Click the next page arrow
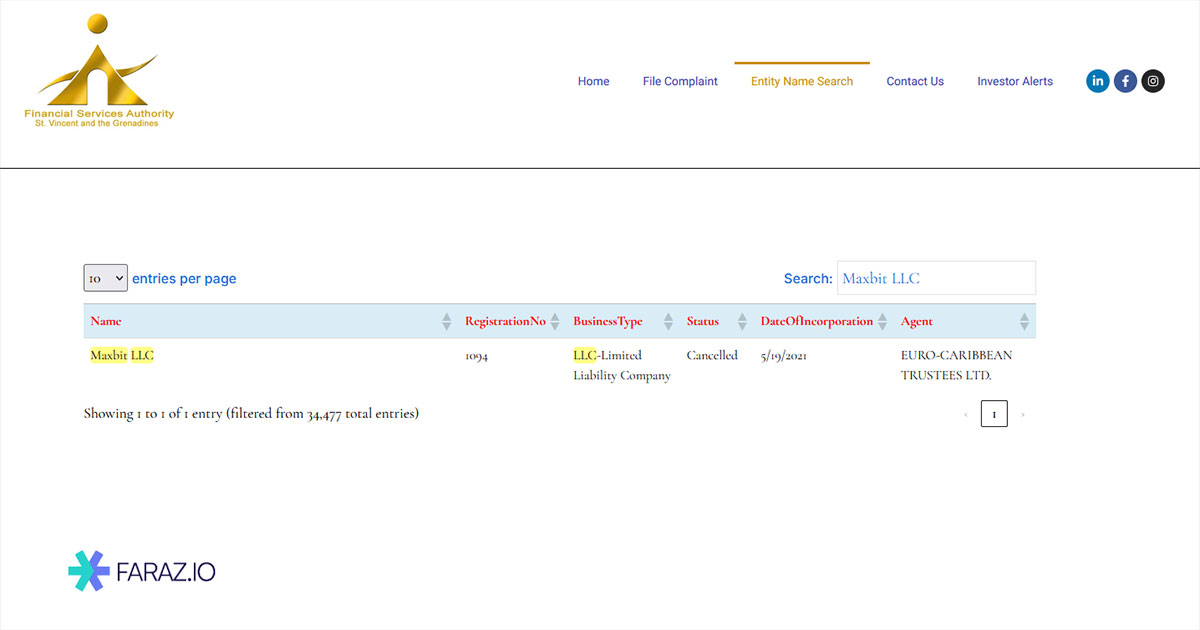Viewport: 1200px width, 630px height. (1022, 414)
